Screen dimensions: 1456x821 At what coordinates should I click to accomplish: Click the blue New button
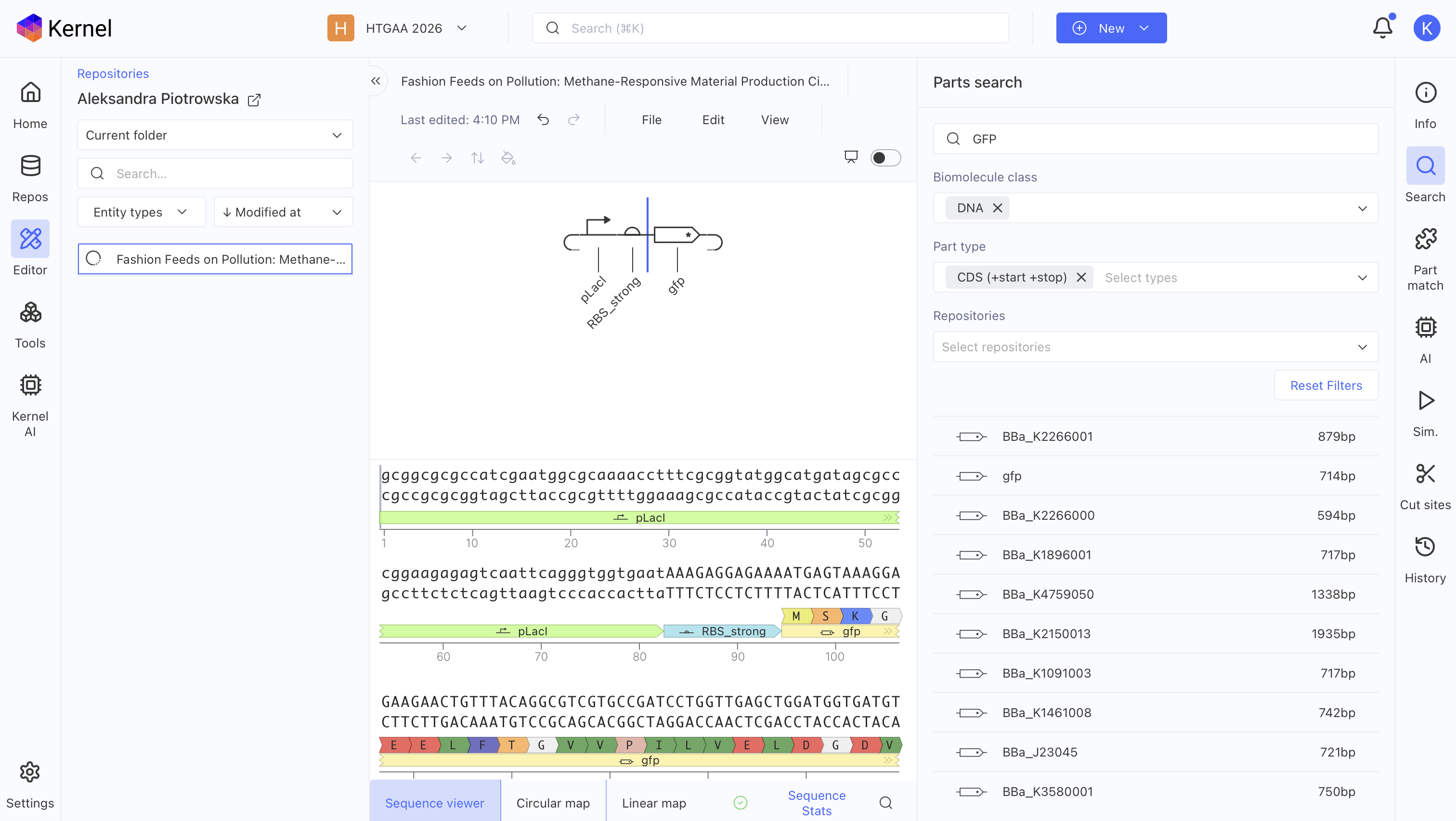point(1111,28)
